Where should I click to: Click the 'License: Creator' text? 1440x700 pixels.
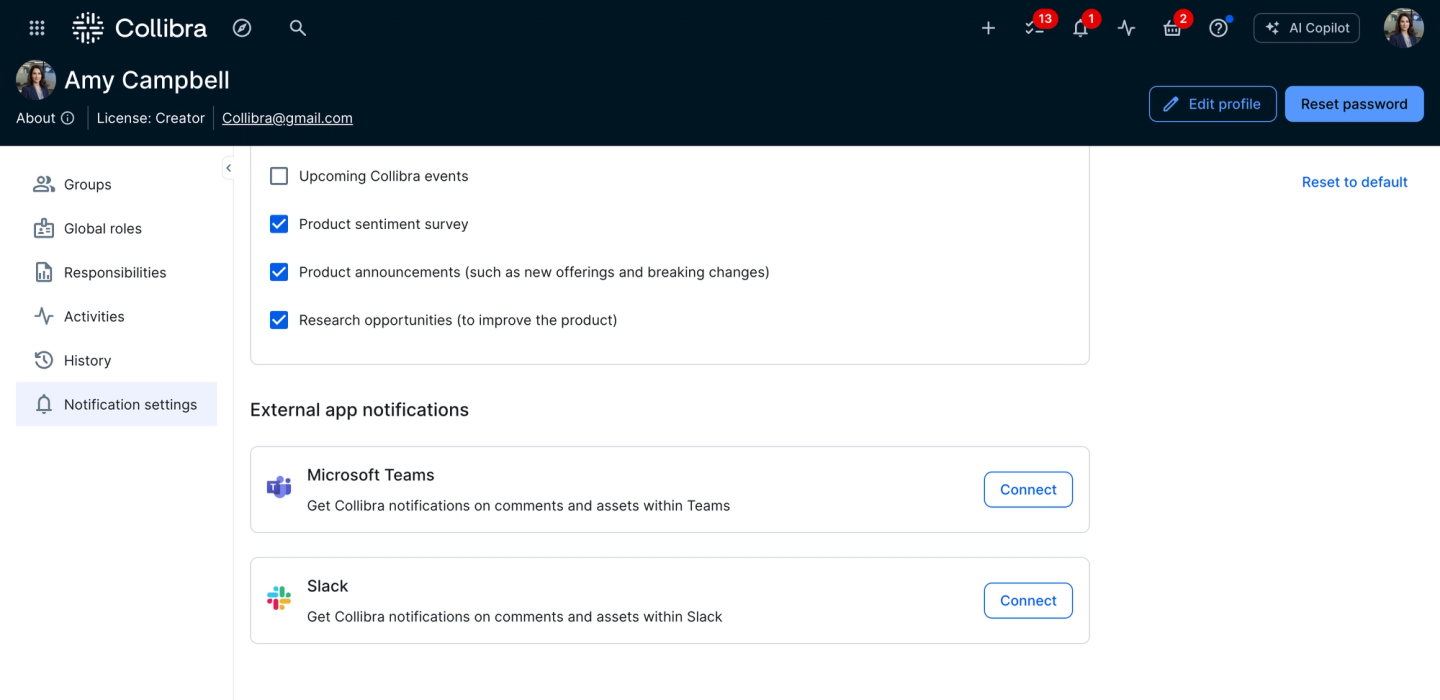[151, 118]
